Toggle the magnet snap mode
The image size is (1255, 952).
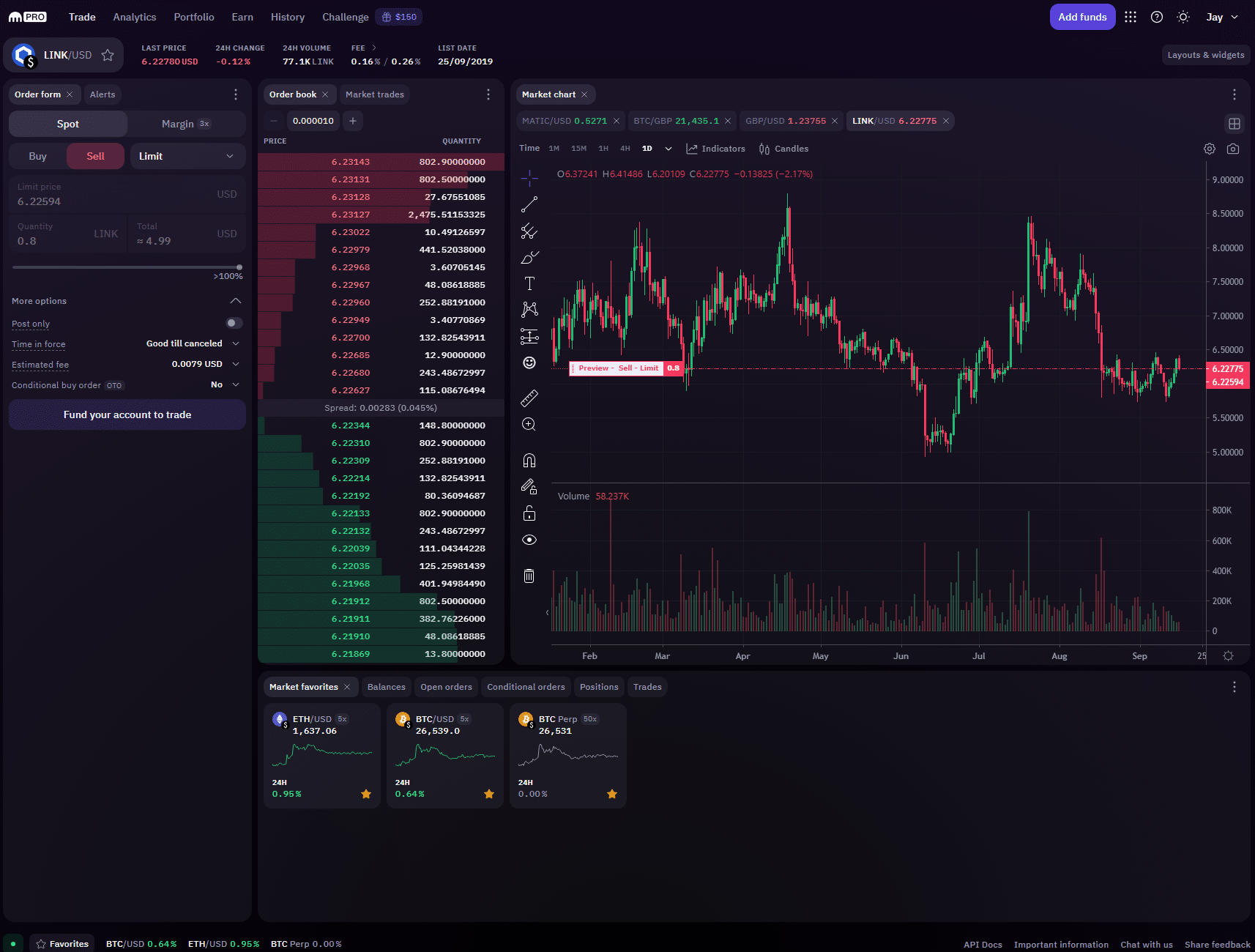[529, 461]
